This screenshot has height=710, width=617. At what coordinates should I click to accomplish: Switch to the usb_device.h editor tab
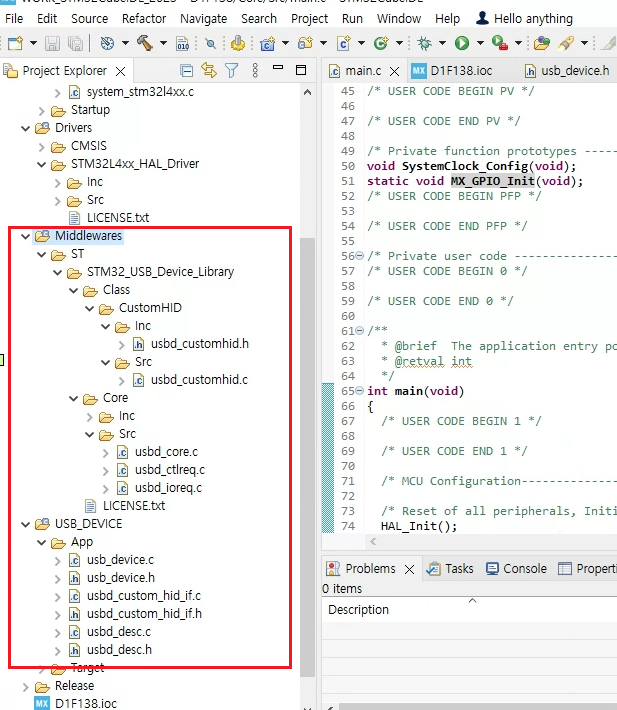[568, 71]
